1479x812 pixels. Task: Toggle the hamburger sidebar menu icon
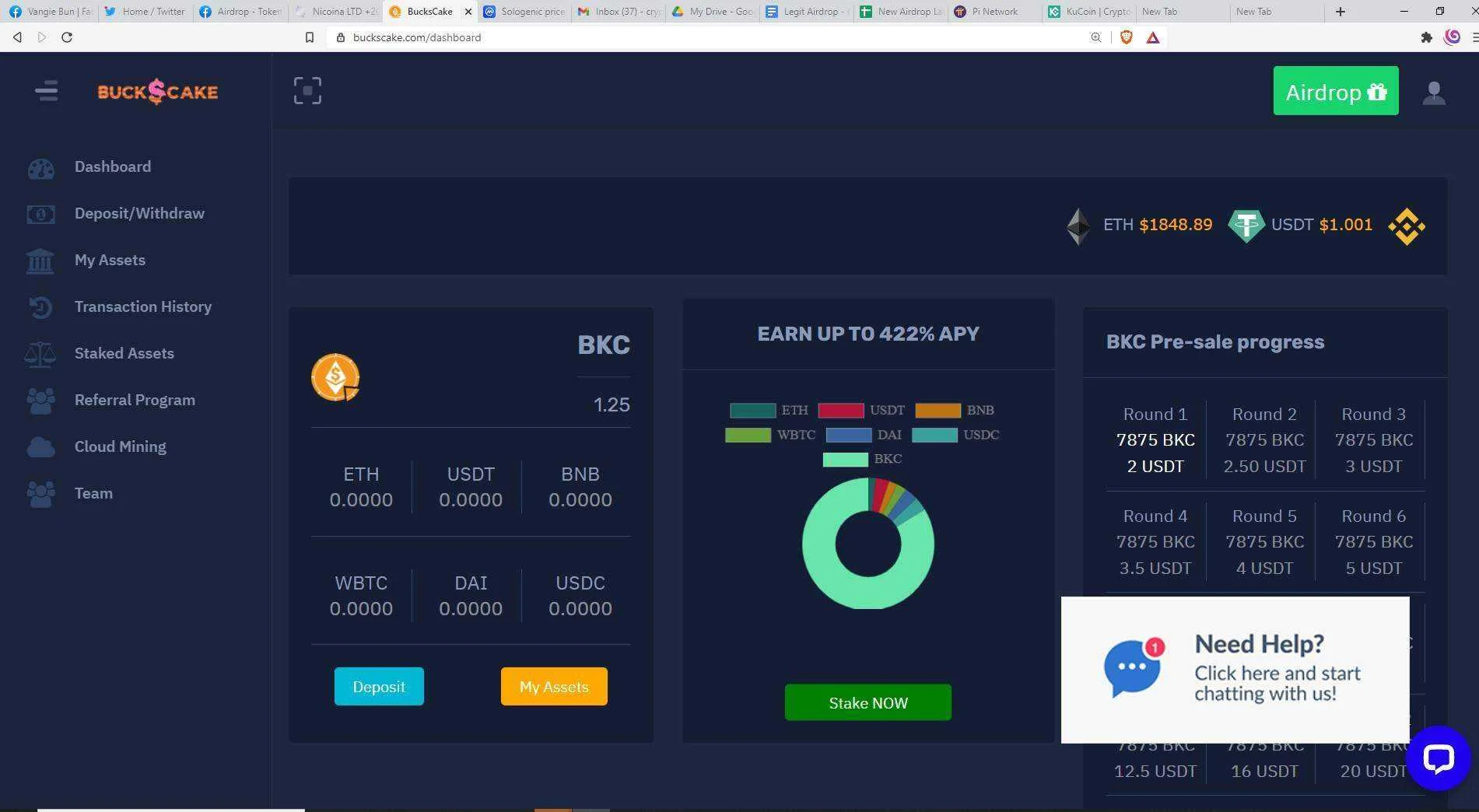46,91
